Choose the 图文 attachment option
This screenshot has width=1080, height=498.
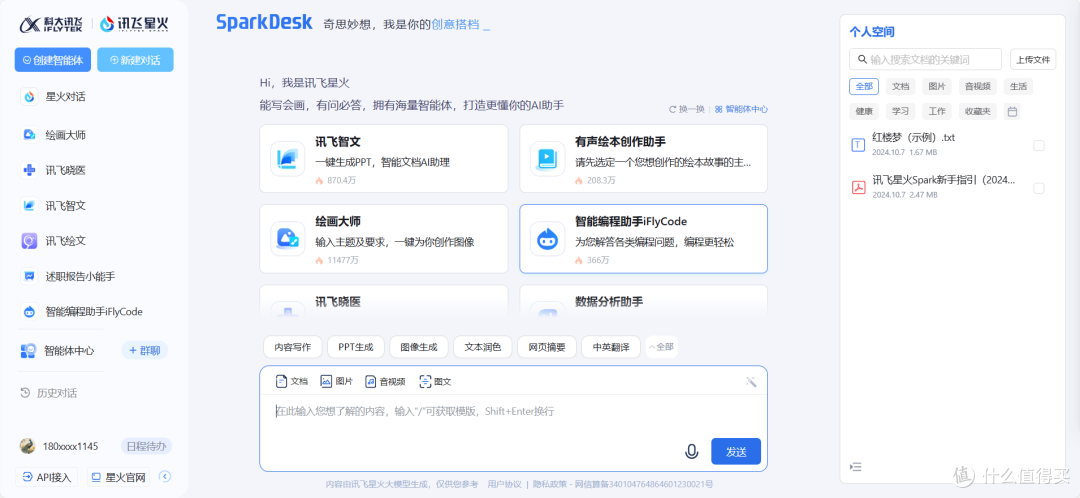435,382
